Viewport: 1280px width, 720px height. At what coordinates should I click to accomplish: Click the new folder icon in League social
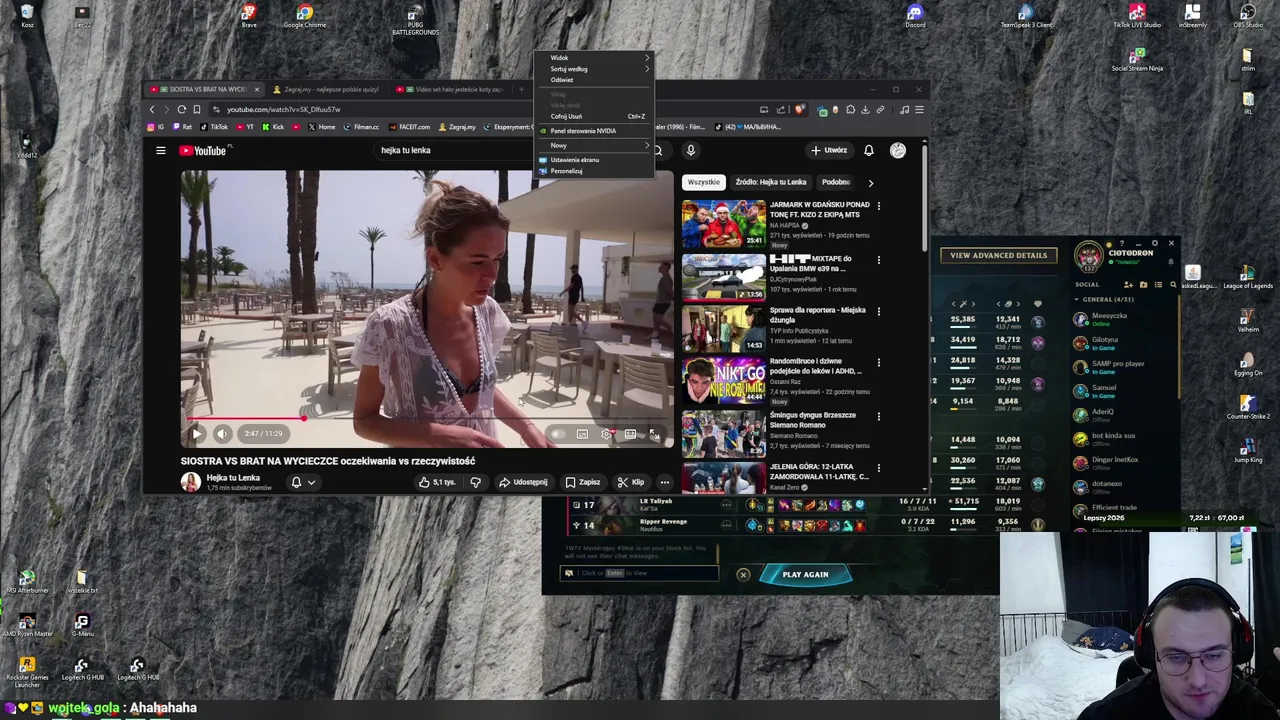1144,285
